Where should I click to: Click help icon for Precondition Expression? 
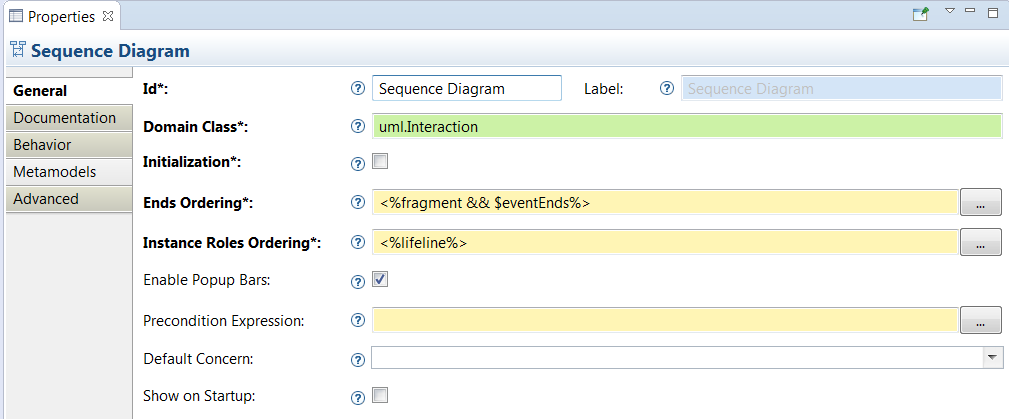pyautogui.click(x=358, y=321)
